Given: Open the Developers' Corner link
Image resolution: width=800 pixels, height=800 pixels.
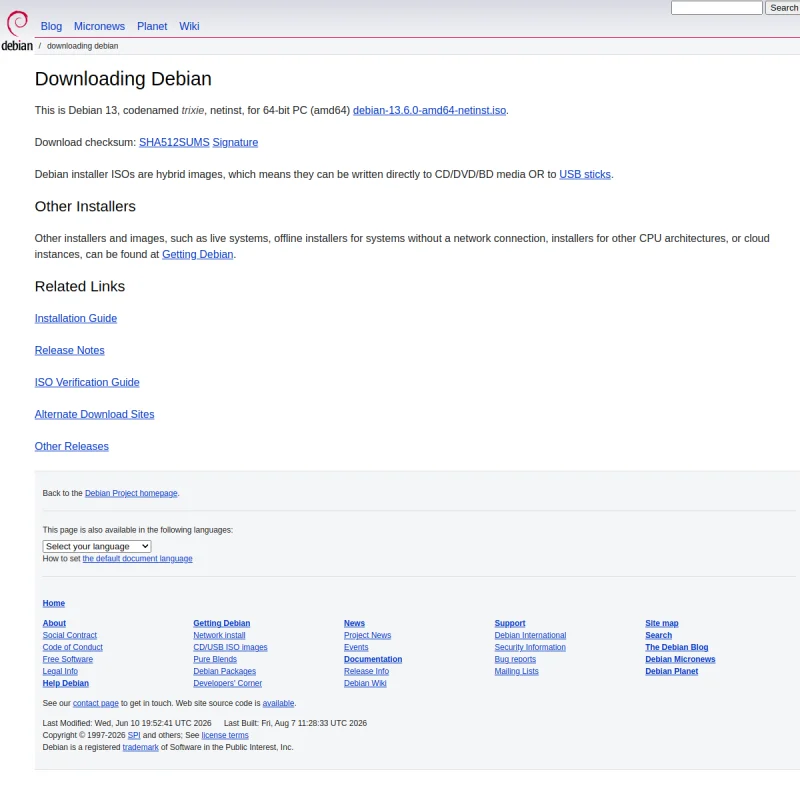Looking at the screenshot, I should pyautogui.click(x=228, y=683).
